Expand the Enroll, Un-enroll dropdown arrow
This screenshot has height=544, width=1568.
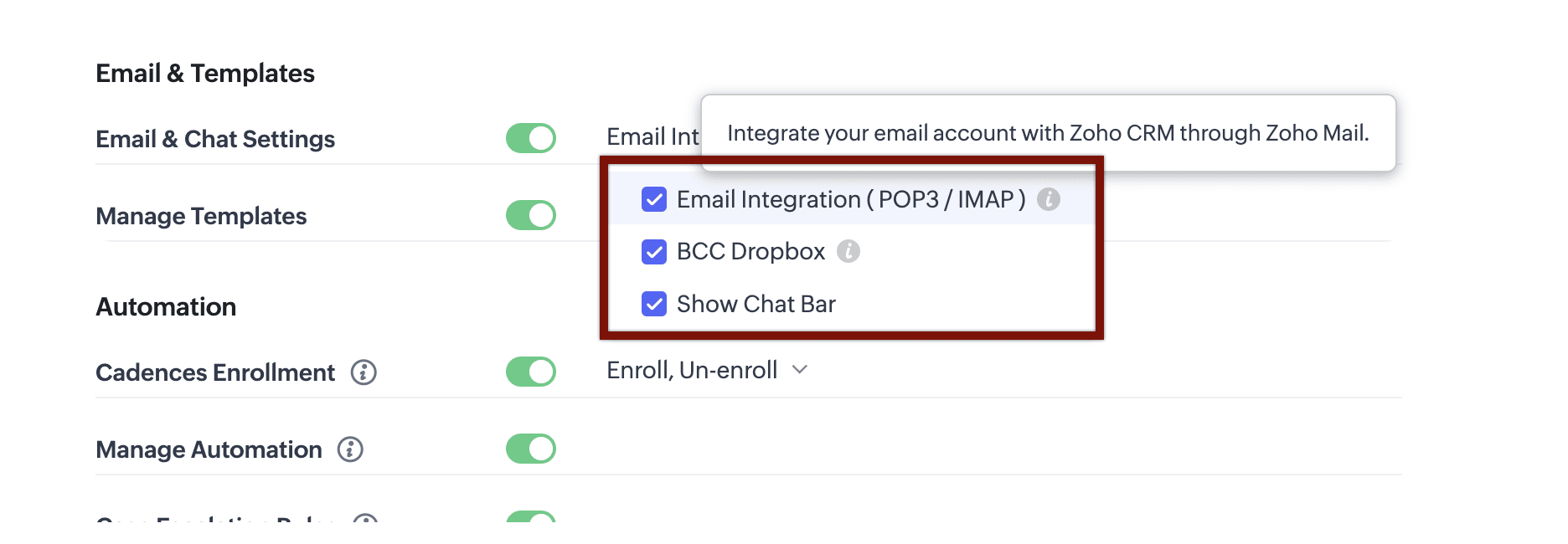[x=800, y=370]
